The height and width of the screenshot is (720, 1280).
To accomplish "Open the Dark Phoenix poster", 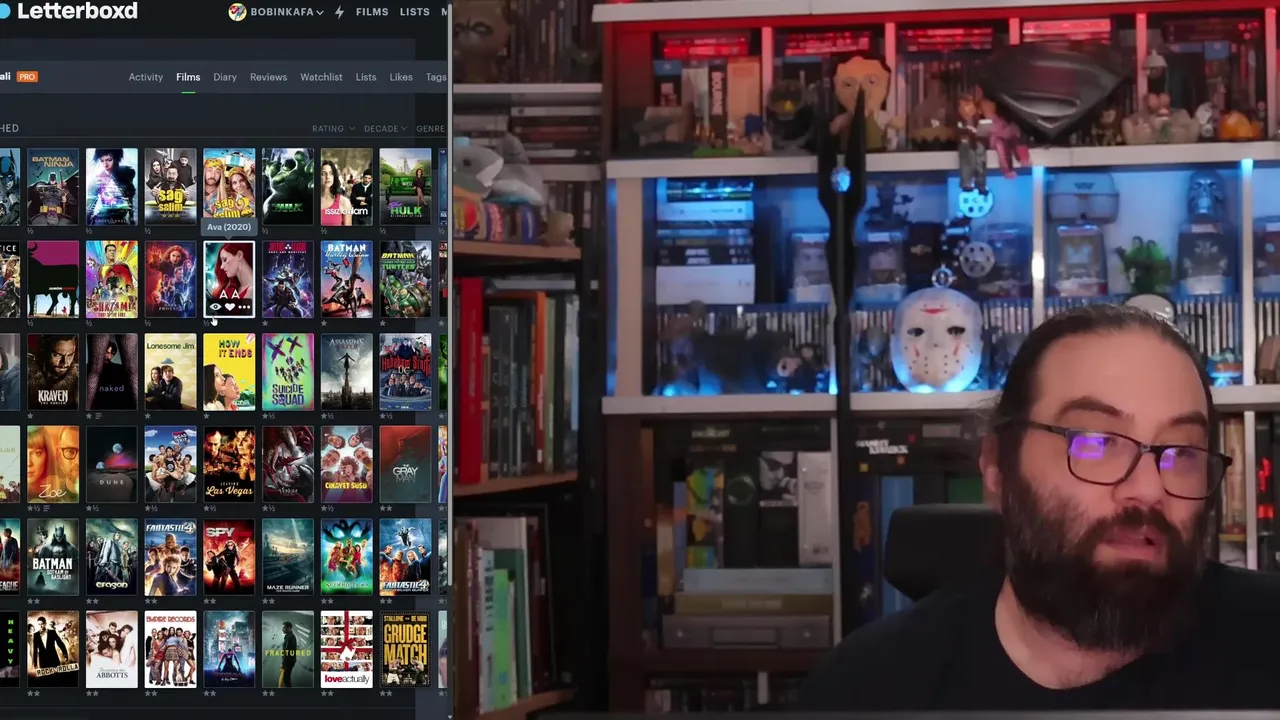I will click(x=171, y=279).
